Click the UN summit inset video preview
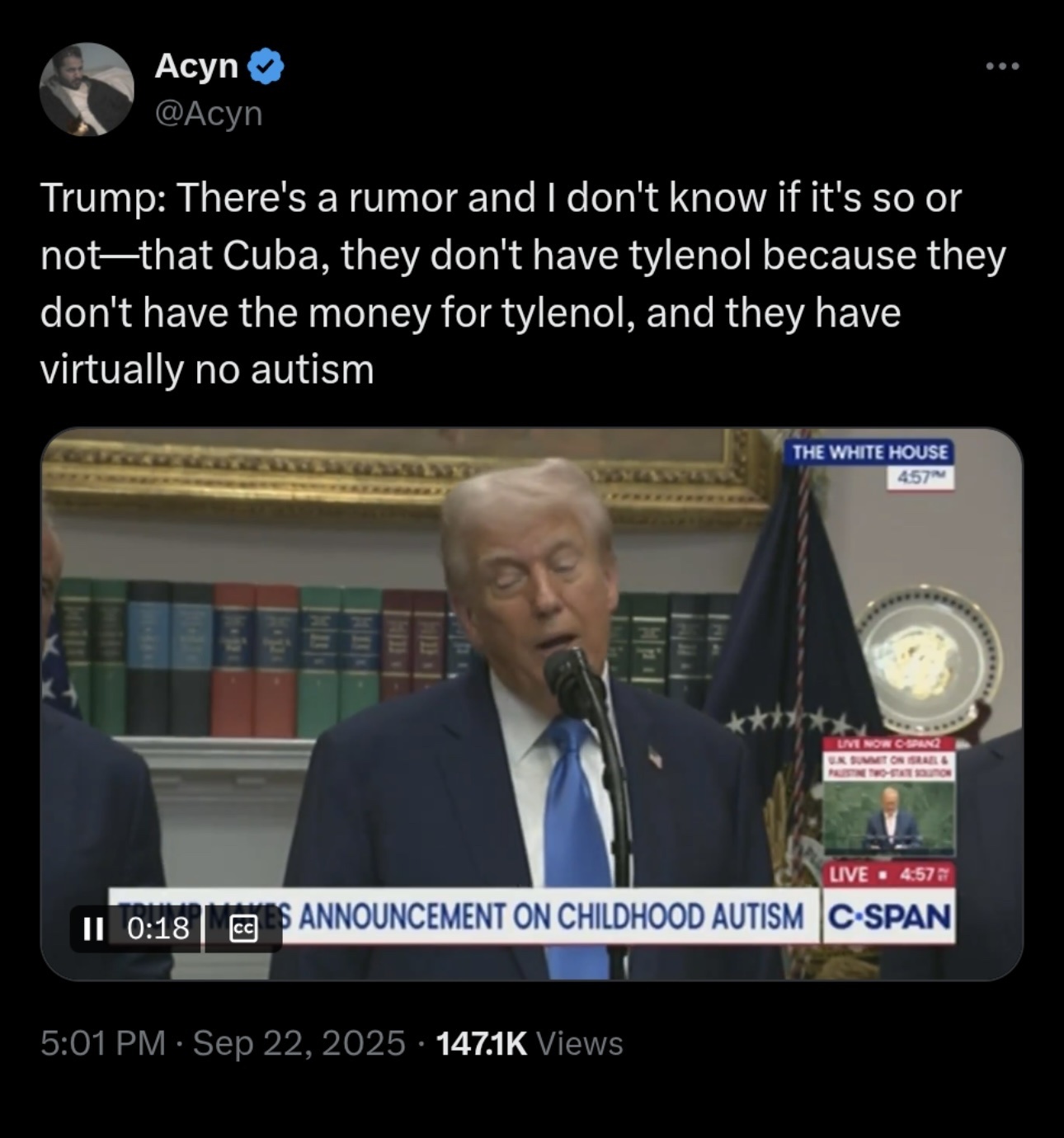Screen dimensions: 1064x1138 [x=889, y=817]
